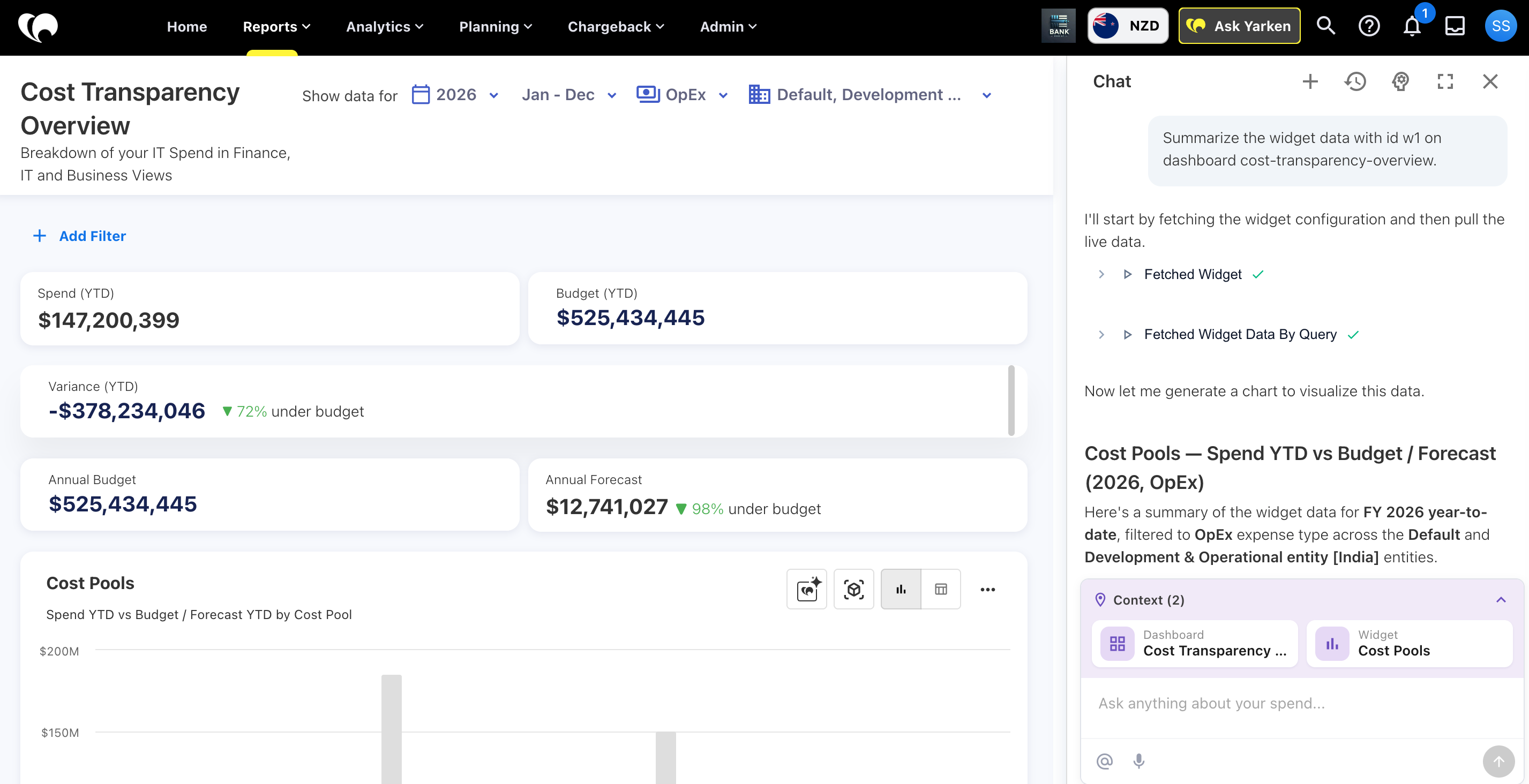1529x784 pixels.
Task: Open the Default, Development entity dropdown
Action: 870,95
